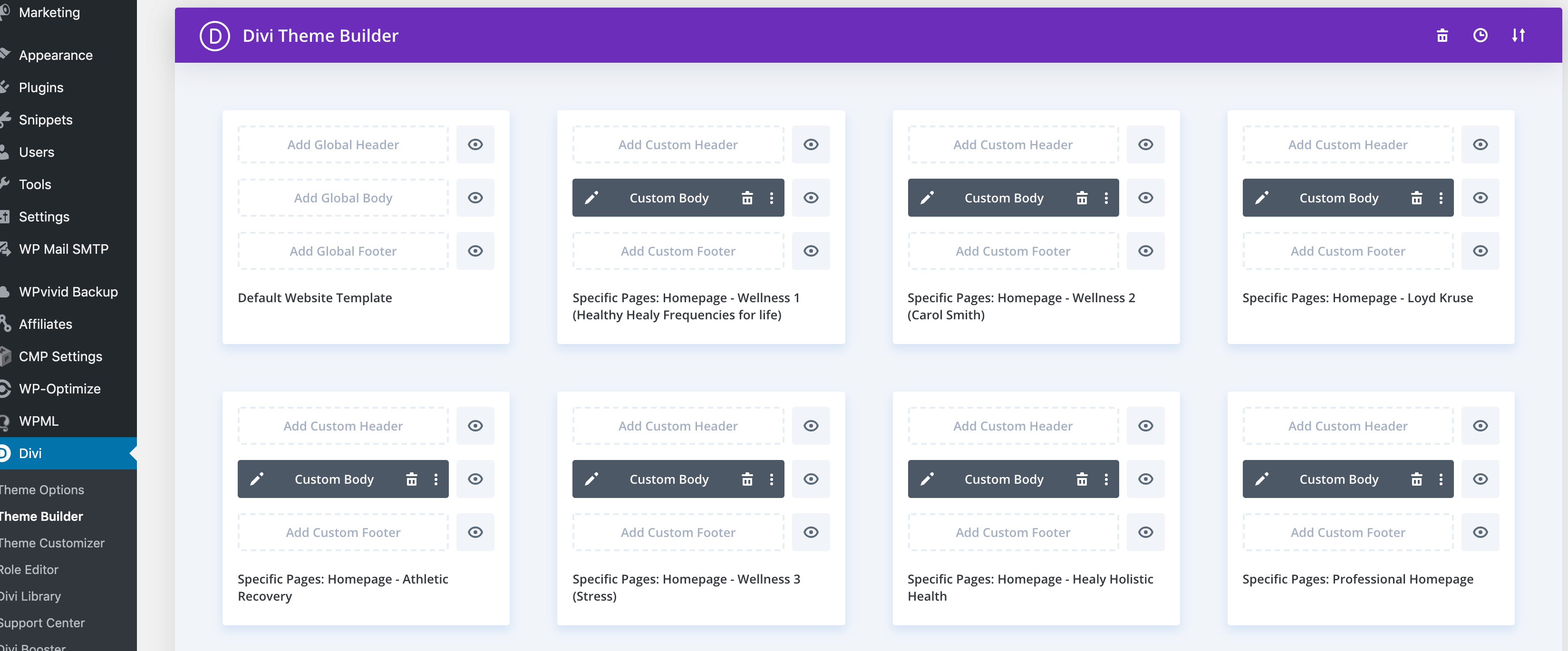
Task: Select the Divi menu item
Action: 68,453
